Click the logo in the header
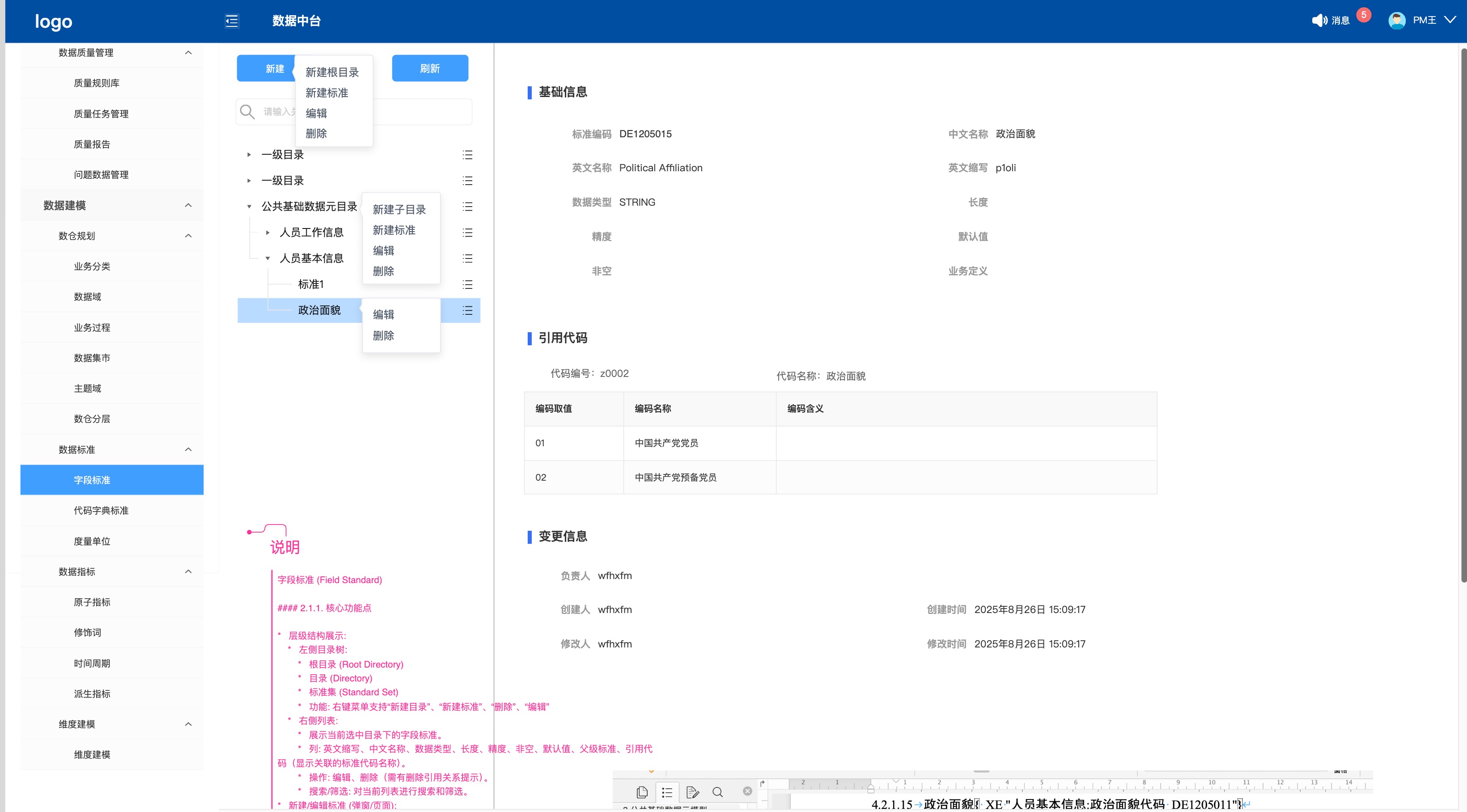 point(54,21)
